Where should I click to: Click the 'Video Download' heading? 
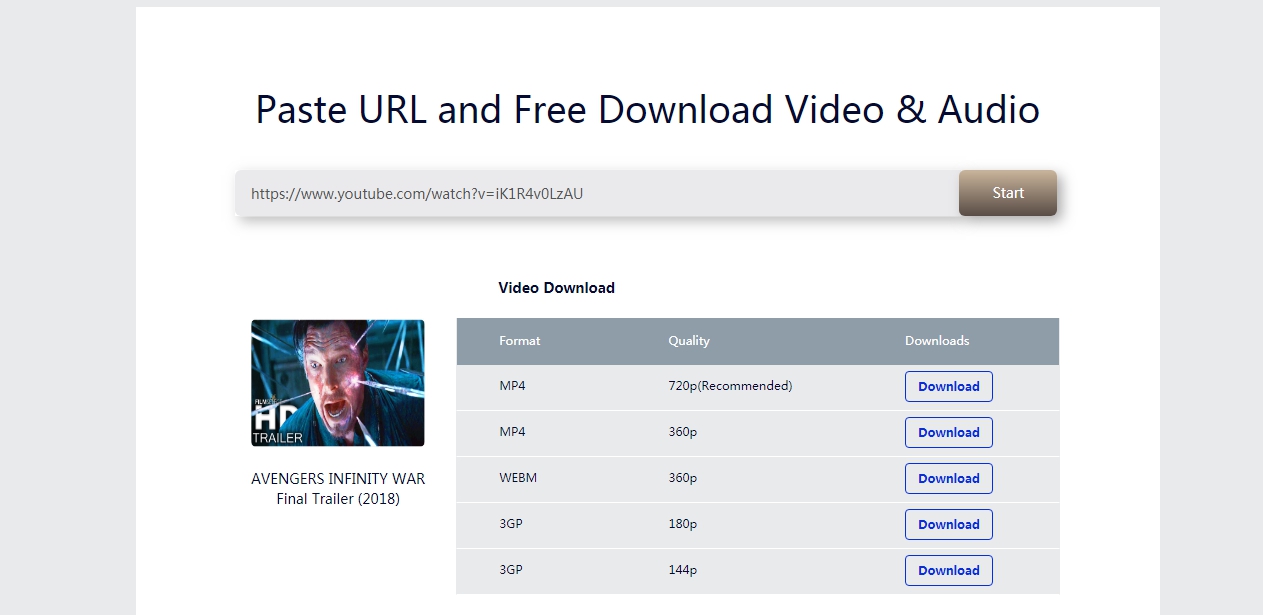coord(556,288)
